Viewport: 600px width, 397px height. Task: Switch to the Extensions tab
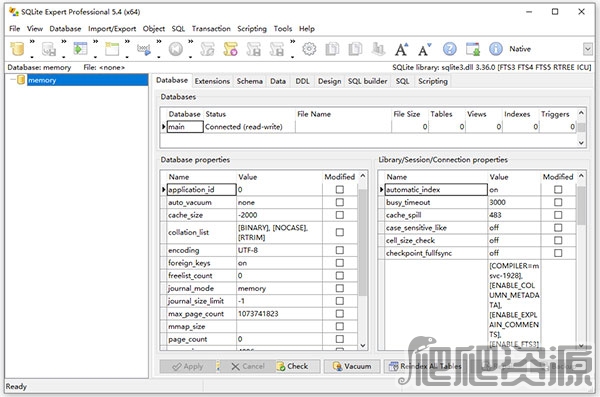(x=212, y=81)
